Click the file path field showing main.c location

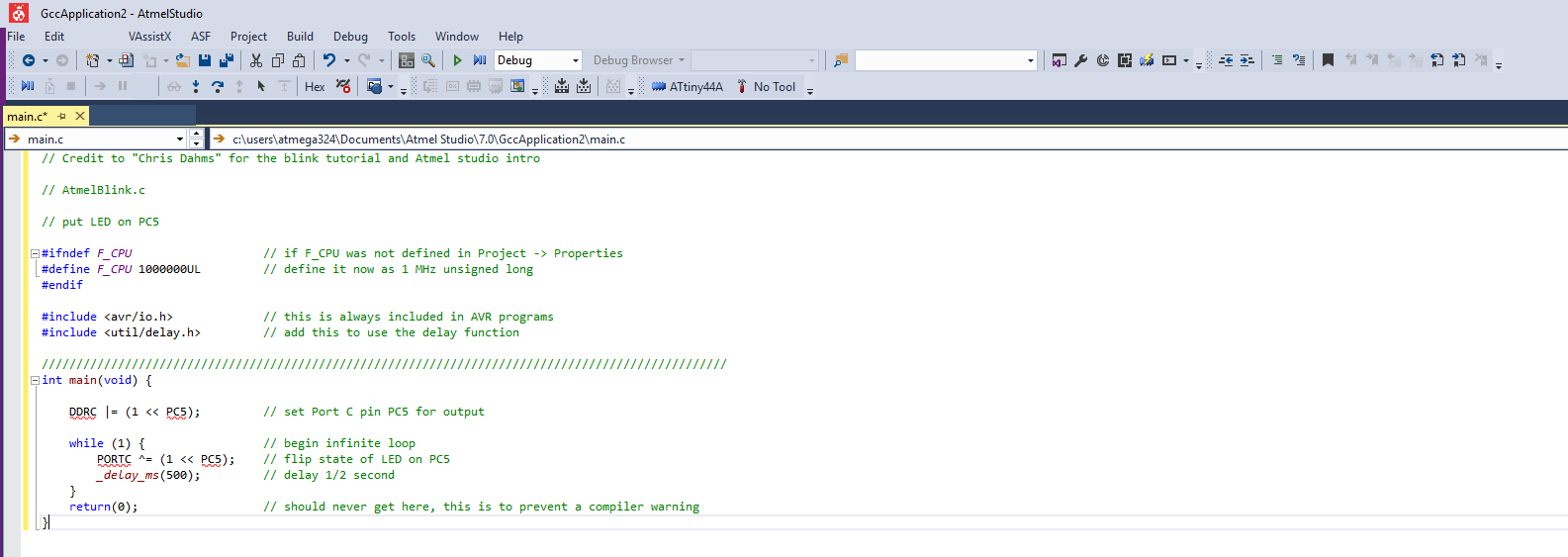(x=887, y=139)
